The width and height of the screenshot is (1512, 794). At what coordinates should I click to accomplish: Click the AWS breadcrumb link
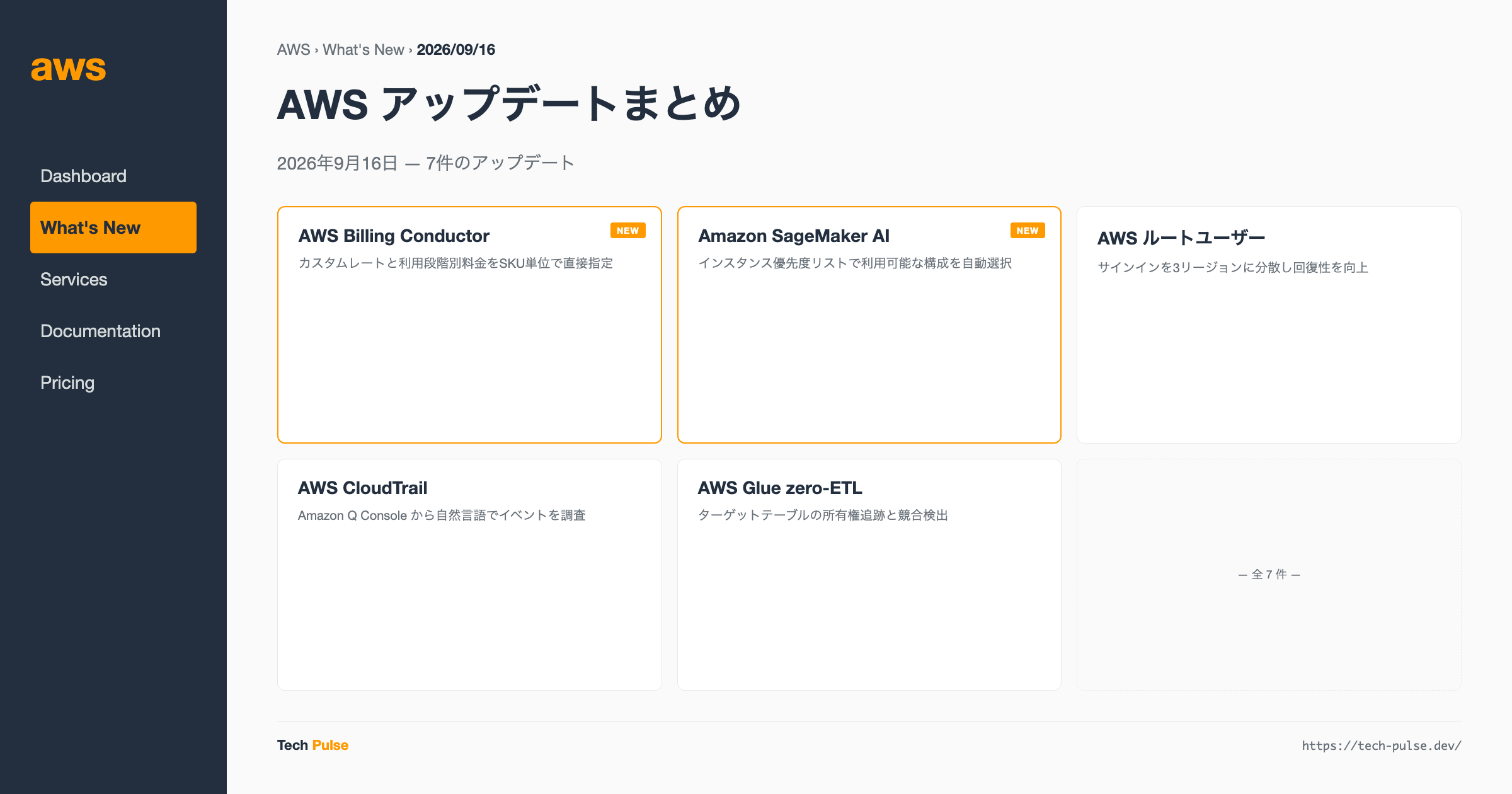(294, 50)
